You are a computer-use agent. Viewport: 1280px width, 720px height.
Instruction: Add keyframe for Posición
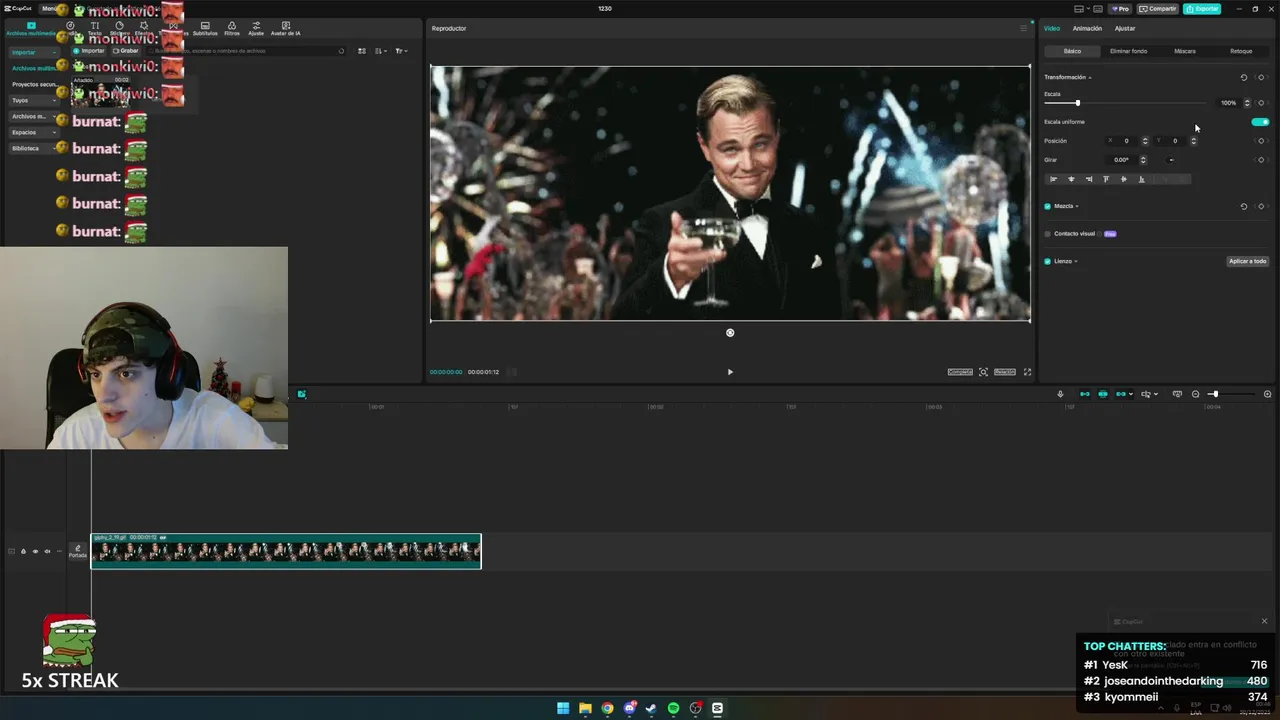[1261, 141]
